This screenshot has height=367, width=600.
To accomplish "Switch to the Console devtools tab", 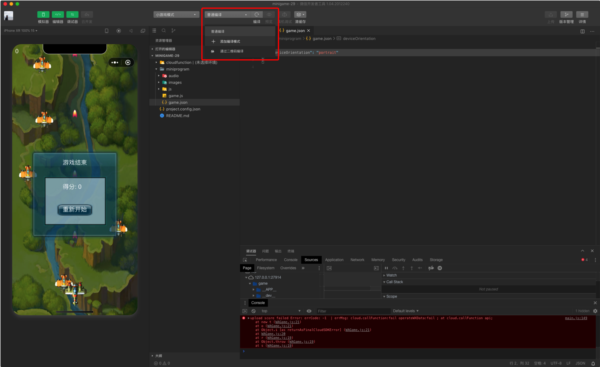I will [x=291, y=260].
